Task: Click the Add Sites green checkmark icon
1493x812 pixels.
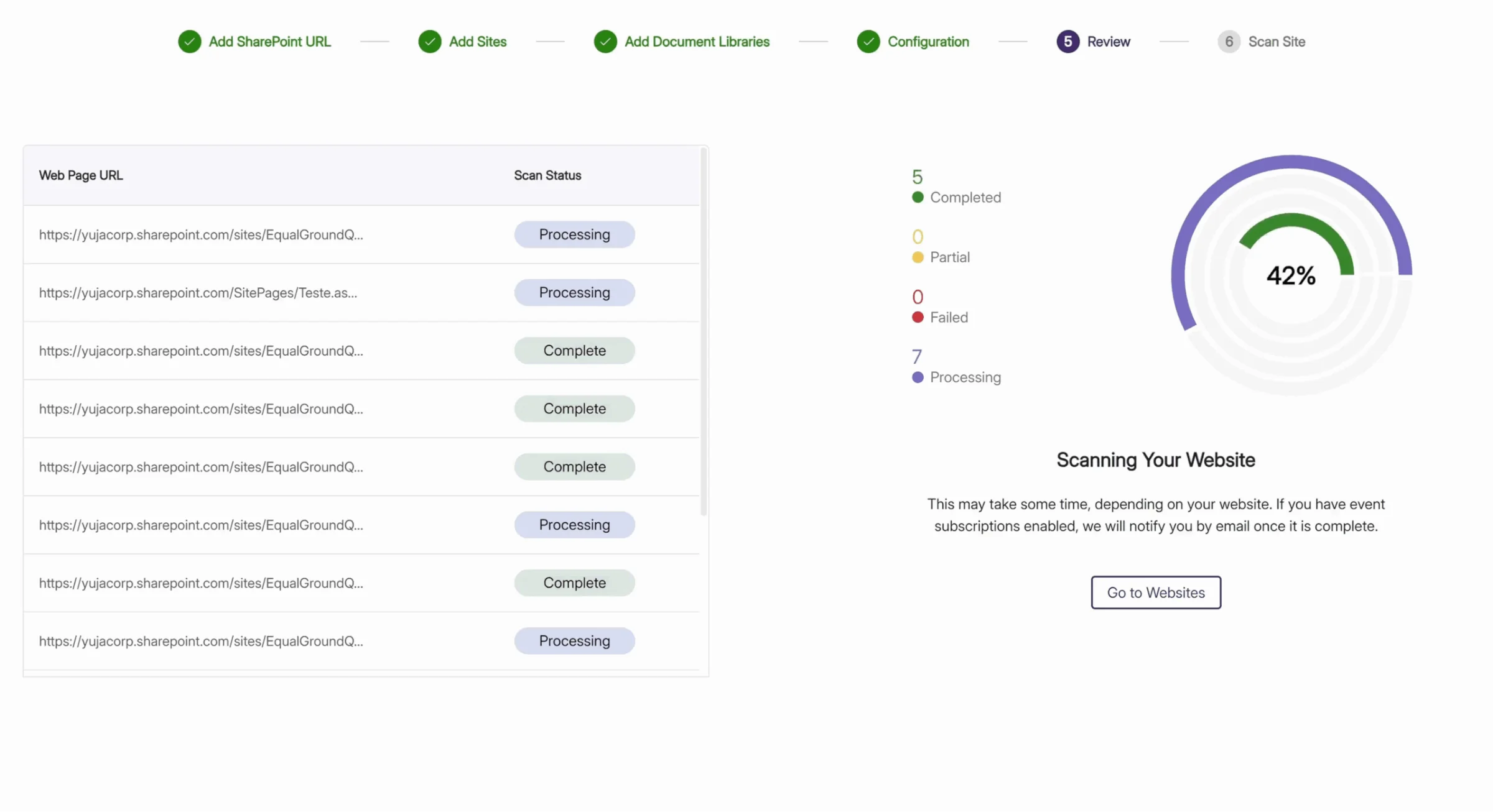Action: pyautogui.click(x=429, y=42)
